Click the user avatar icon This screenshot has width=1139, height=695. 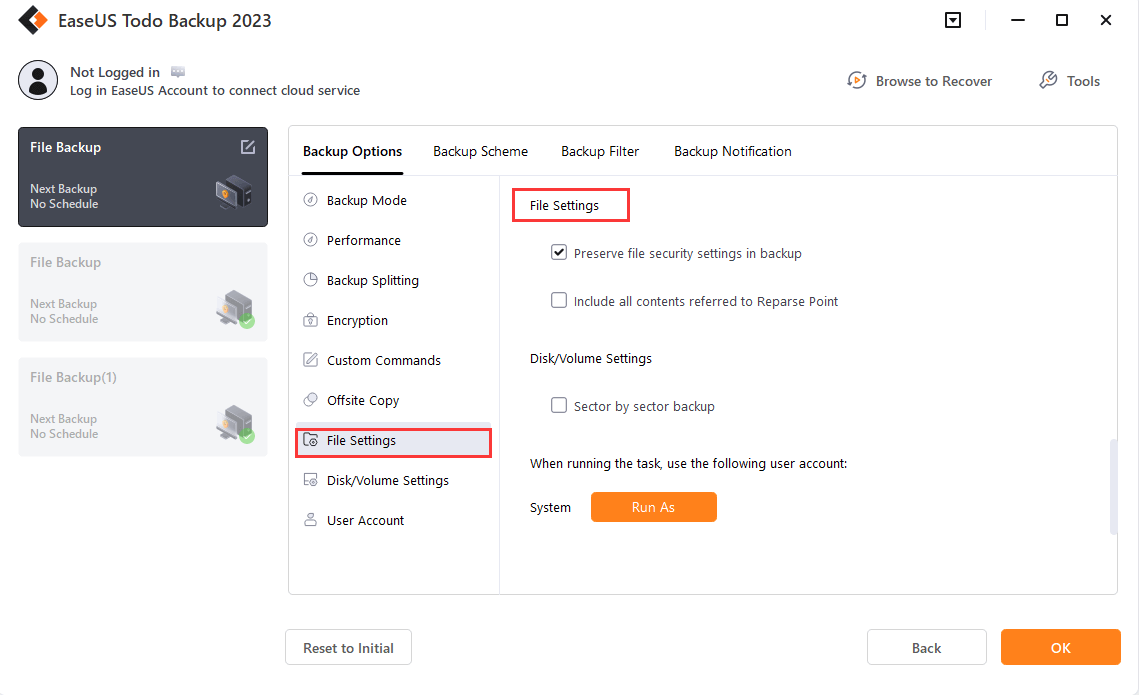pos(38,81)
